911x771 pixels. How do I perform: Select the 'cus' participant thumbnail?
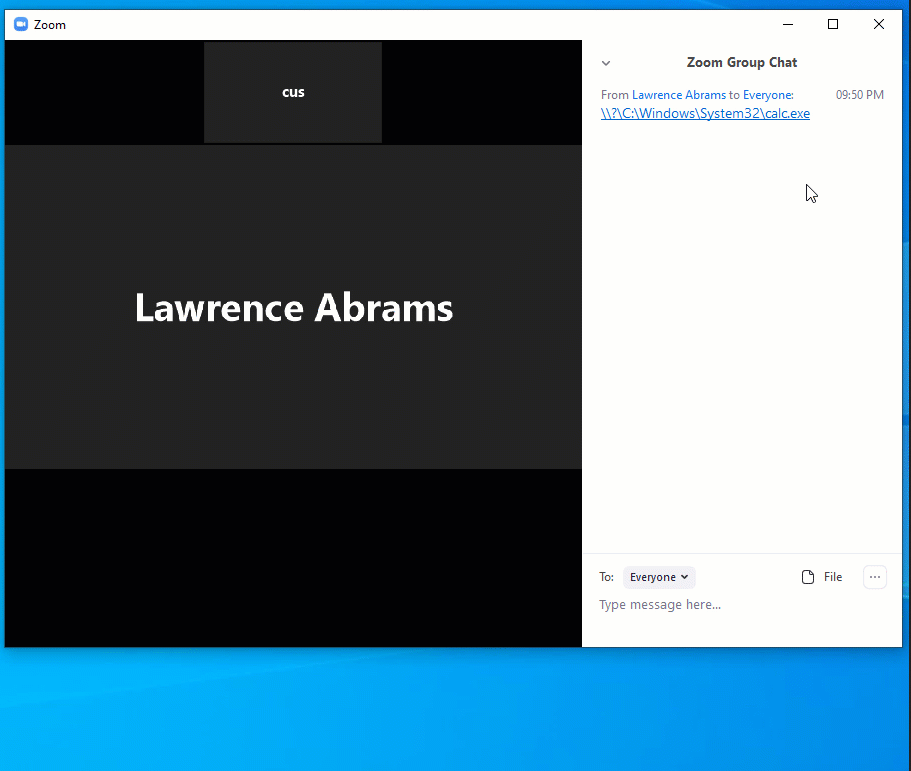click(x=293, y=92)
